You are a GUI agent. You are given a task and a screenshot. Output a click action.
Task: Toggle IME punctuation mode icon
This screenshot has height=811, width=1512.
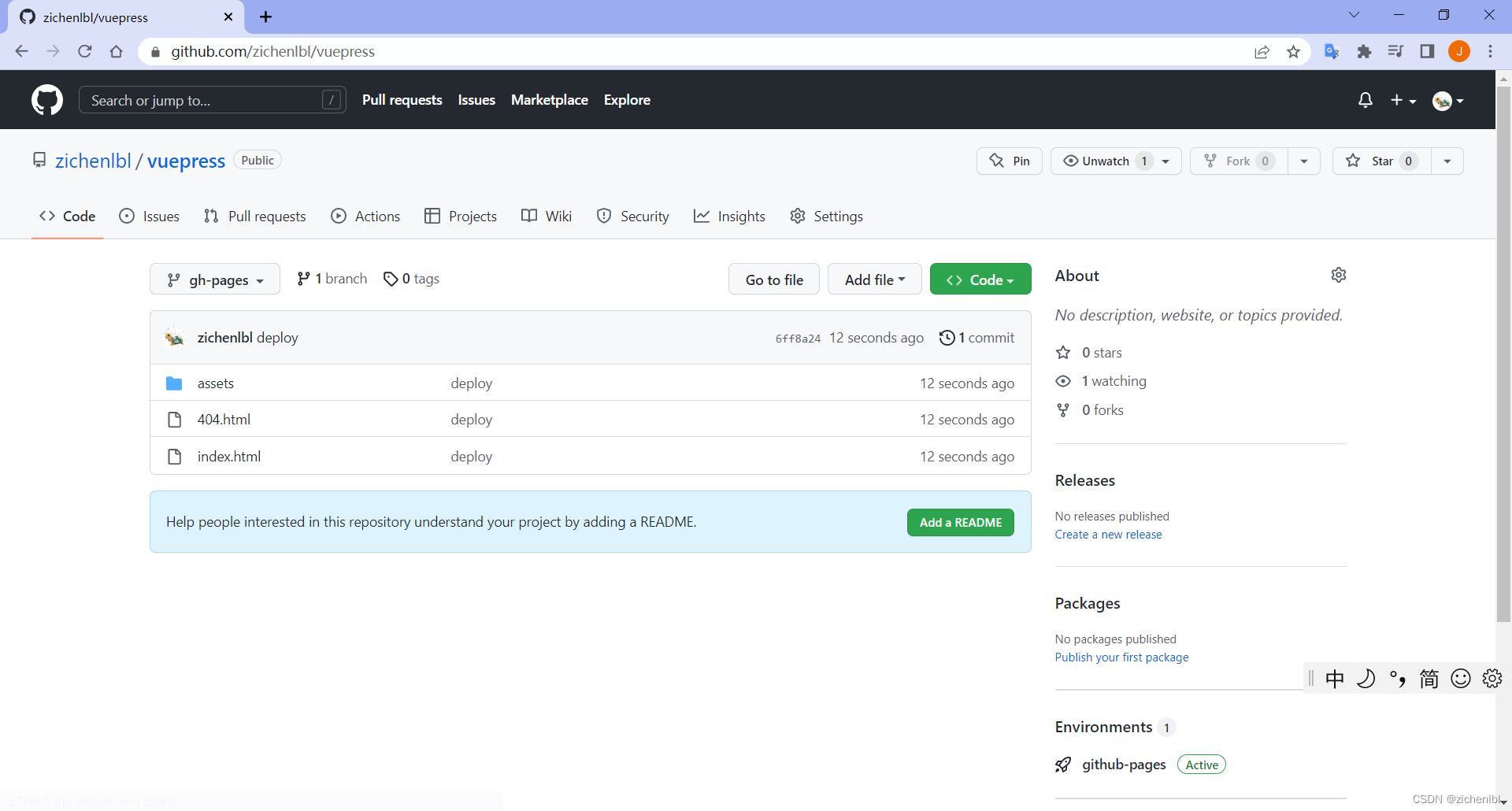tap(1398, 679)
